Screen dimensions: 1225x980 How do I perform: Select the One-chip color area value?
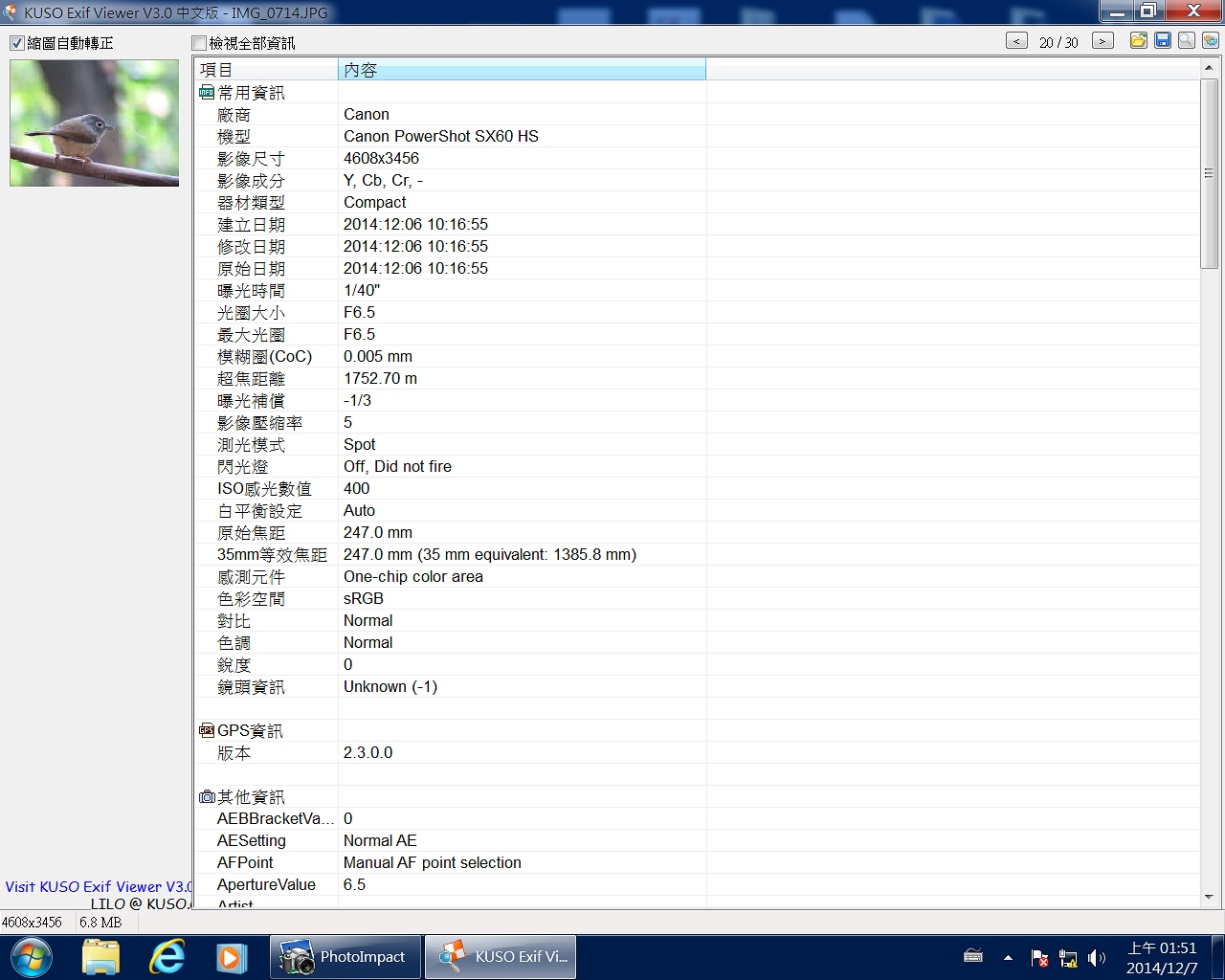click(x=413, y=576)
